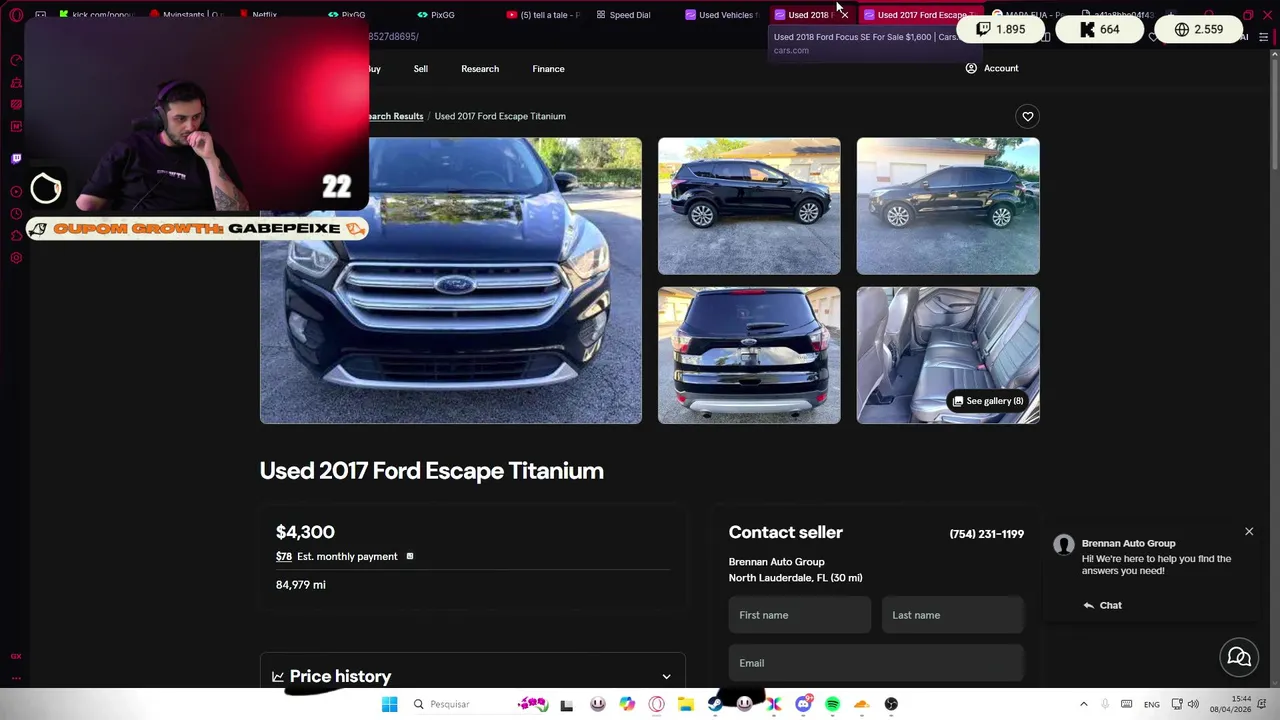Open Opera GX icon in taskbar
Screen dimensions: 1280x720
click(656, 704)
